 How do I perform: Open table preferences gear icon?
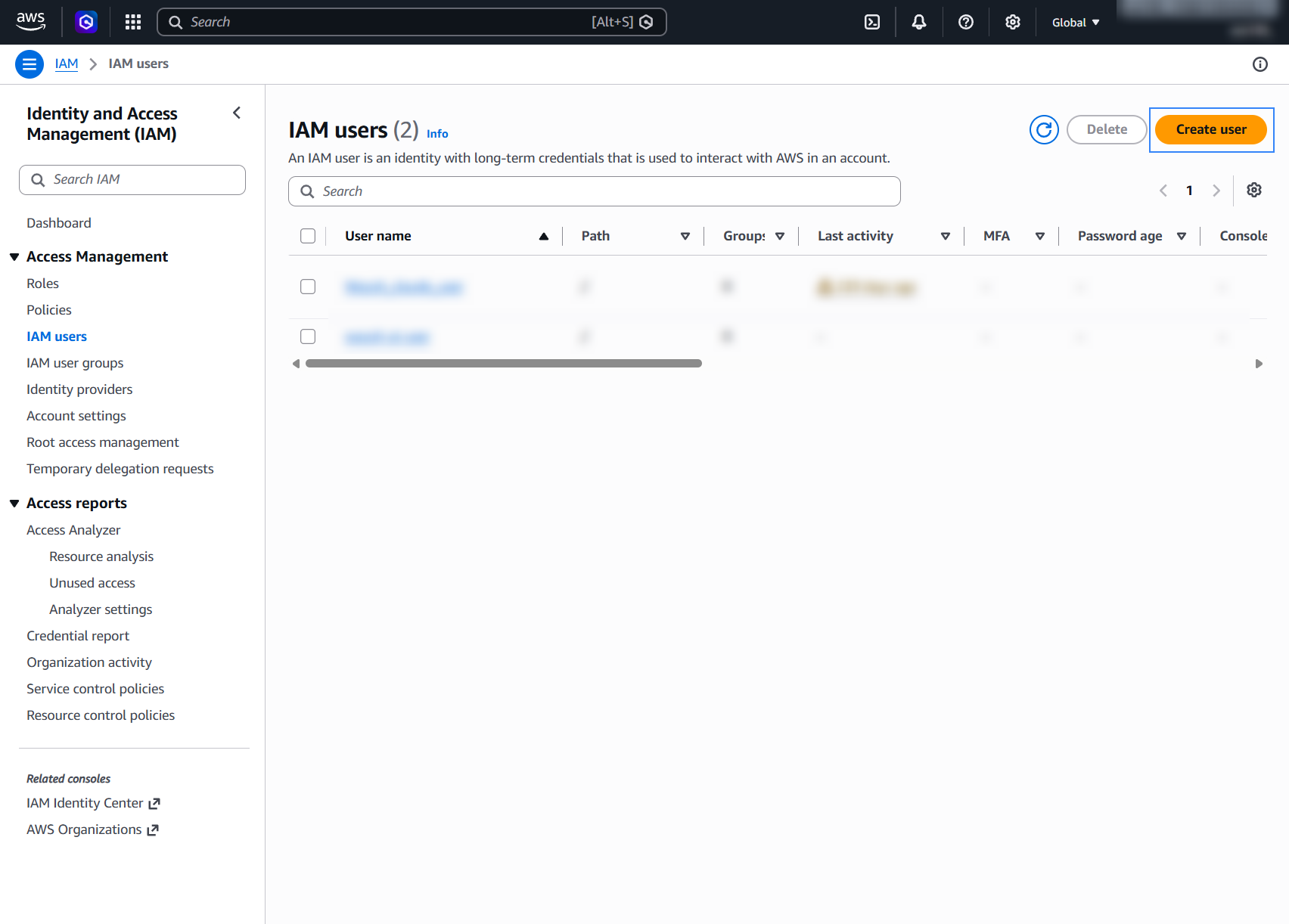click(1254, 190)
